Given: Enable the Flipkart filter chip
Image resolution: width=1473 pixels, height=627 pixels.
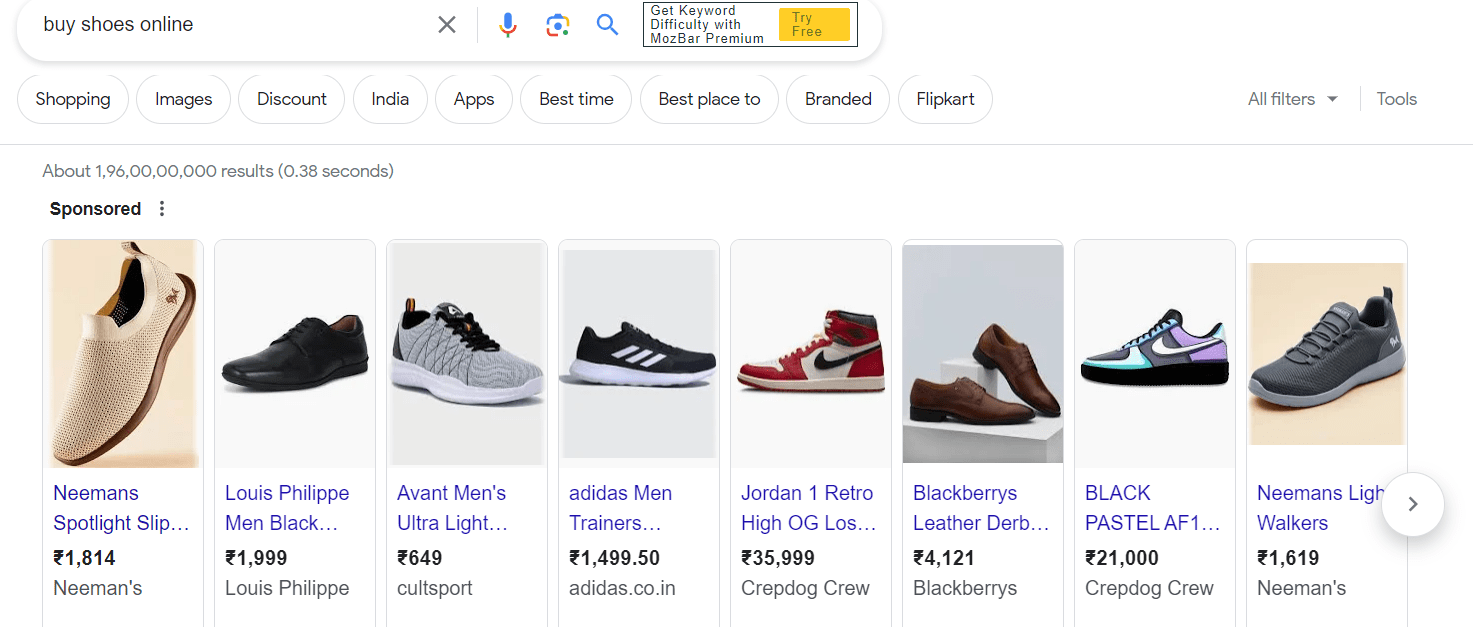Looking at the screenshot, I should 944,99.
